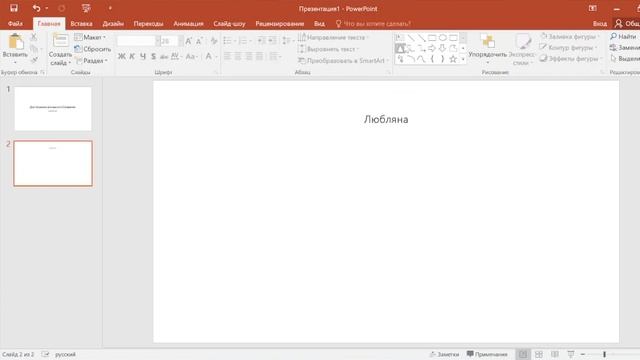
Task: Select the right arrow shape
Action: pyautogui.click(x=432, y=49)
